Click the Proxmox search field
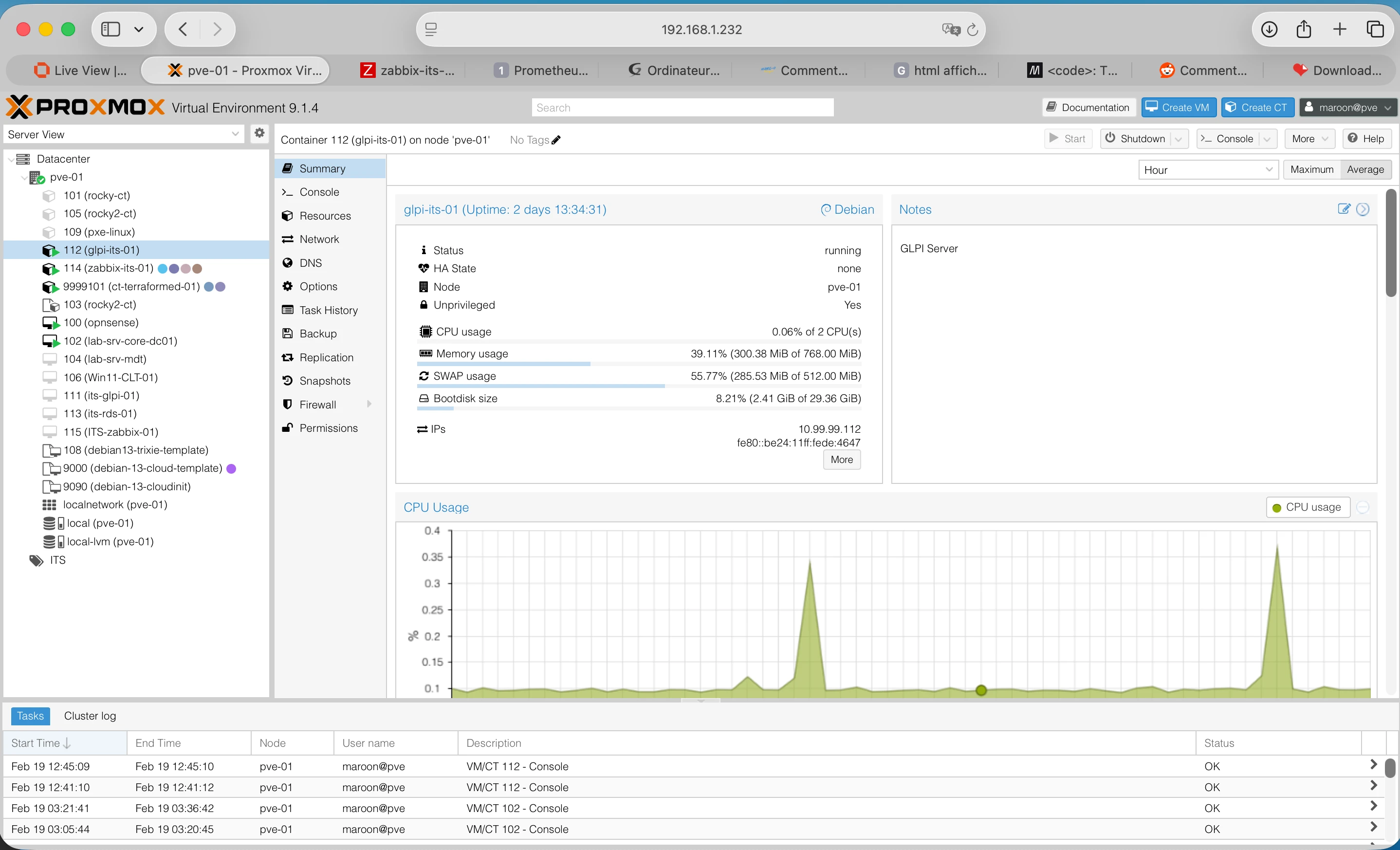The width and height of the screenshot is (1400, 850). (x=682, y=108)
